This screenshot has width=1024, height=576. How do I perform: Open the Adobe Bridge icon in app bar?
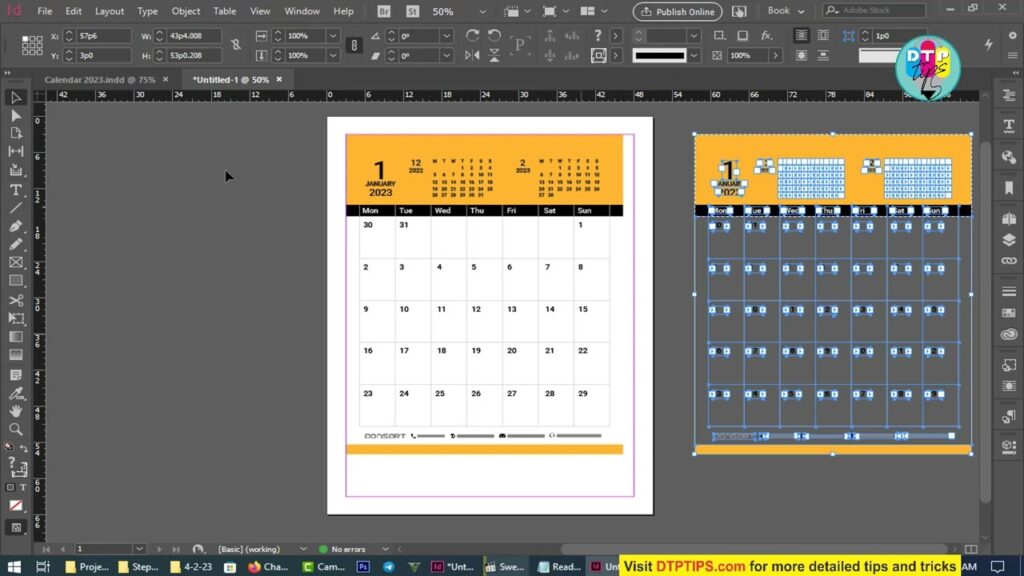click(x=383, y=11)
